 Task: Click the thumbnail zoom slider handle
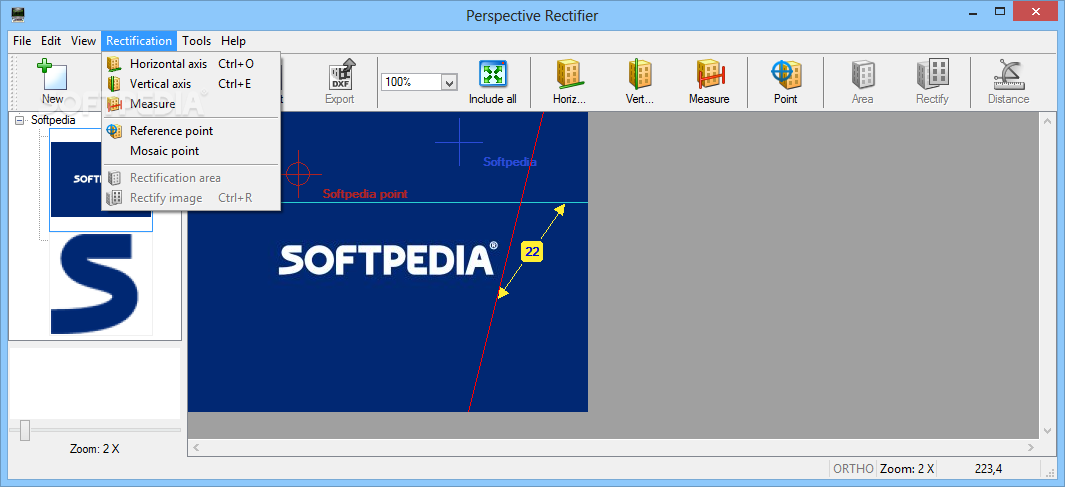(x=25, y=430)
